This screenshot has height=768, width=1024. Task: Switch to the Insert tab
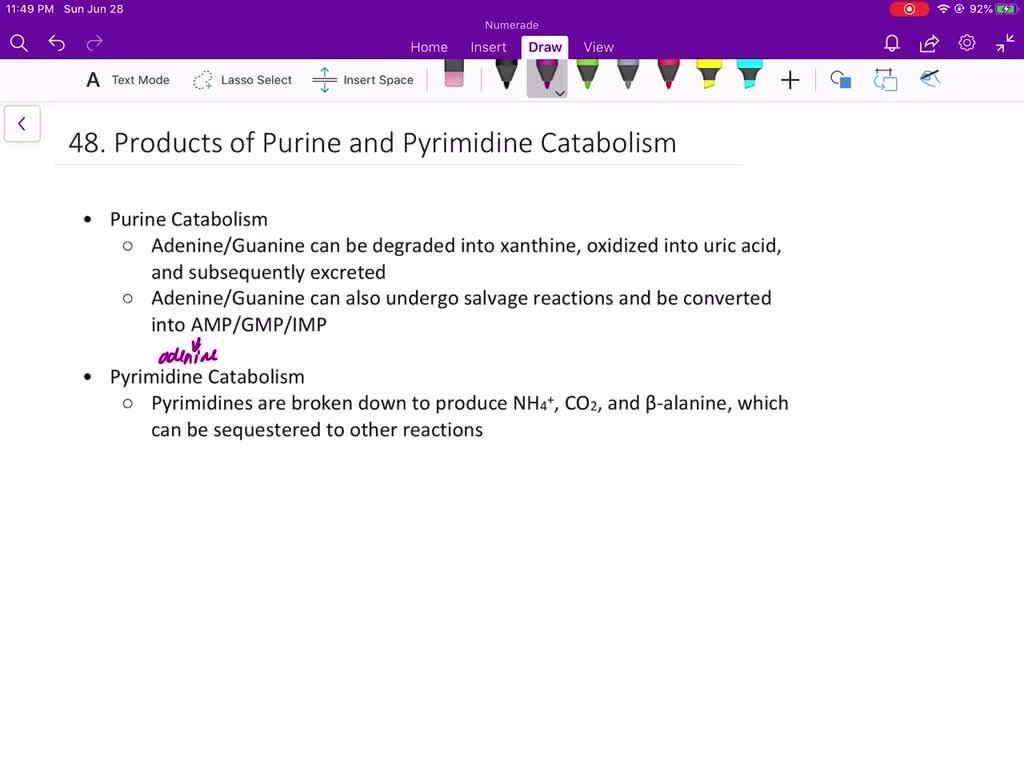(x=488, y=47)
